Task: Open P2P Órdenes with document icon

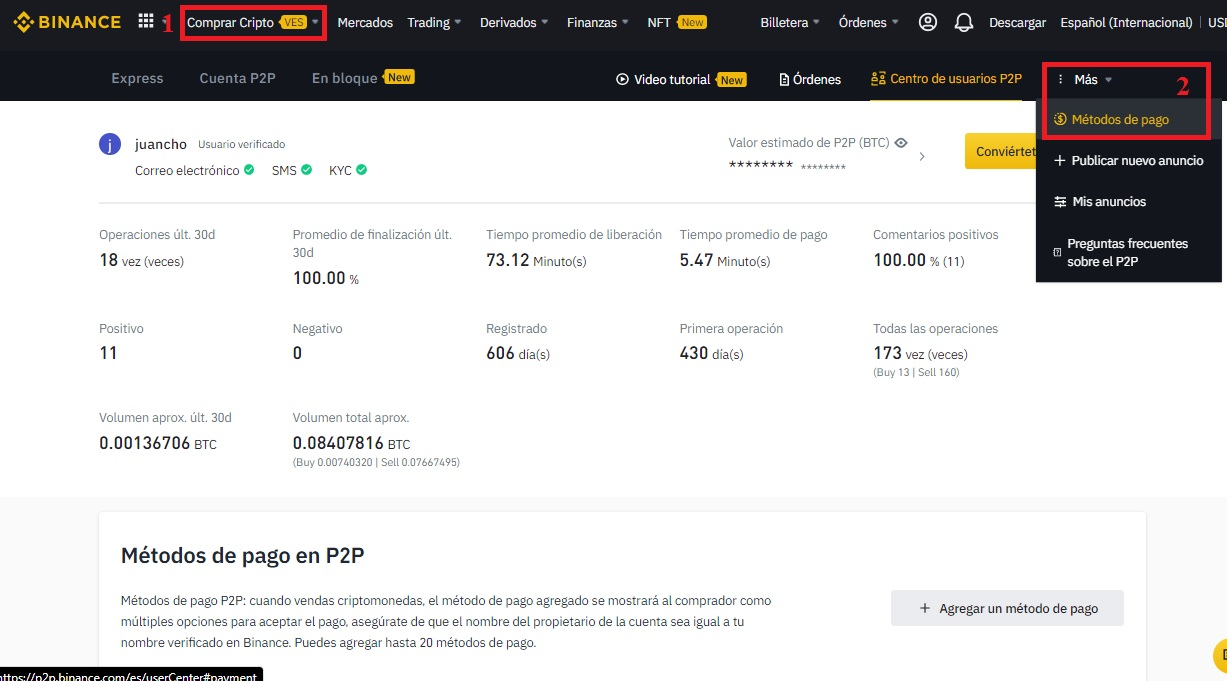Action: [810, 79]
